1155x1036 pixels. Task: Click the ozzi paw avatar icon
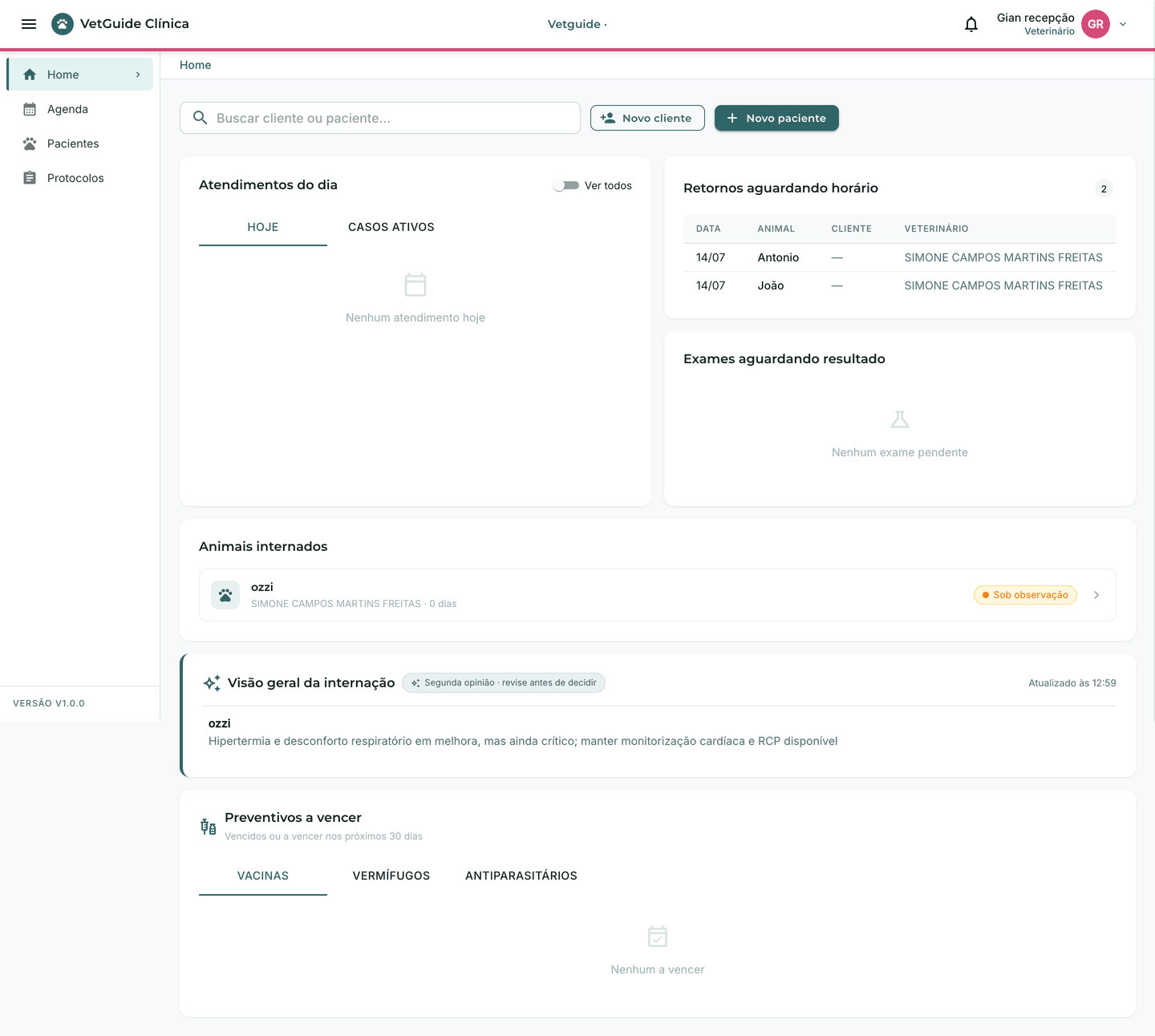(x=225, y=595)
